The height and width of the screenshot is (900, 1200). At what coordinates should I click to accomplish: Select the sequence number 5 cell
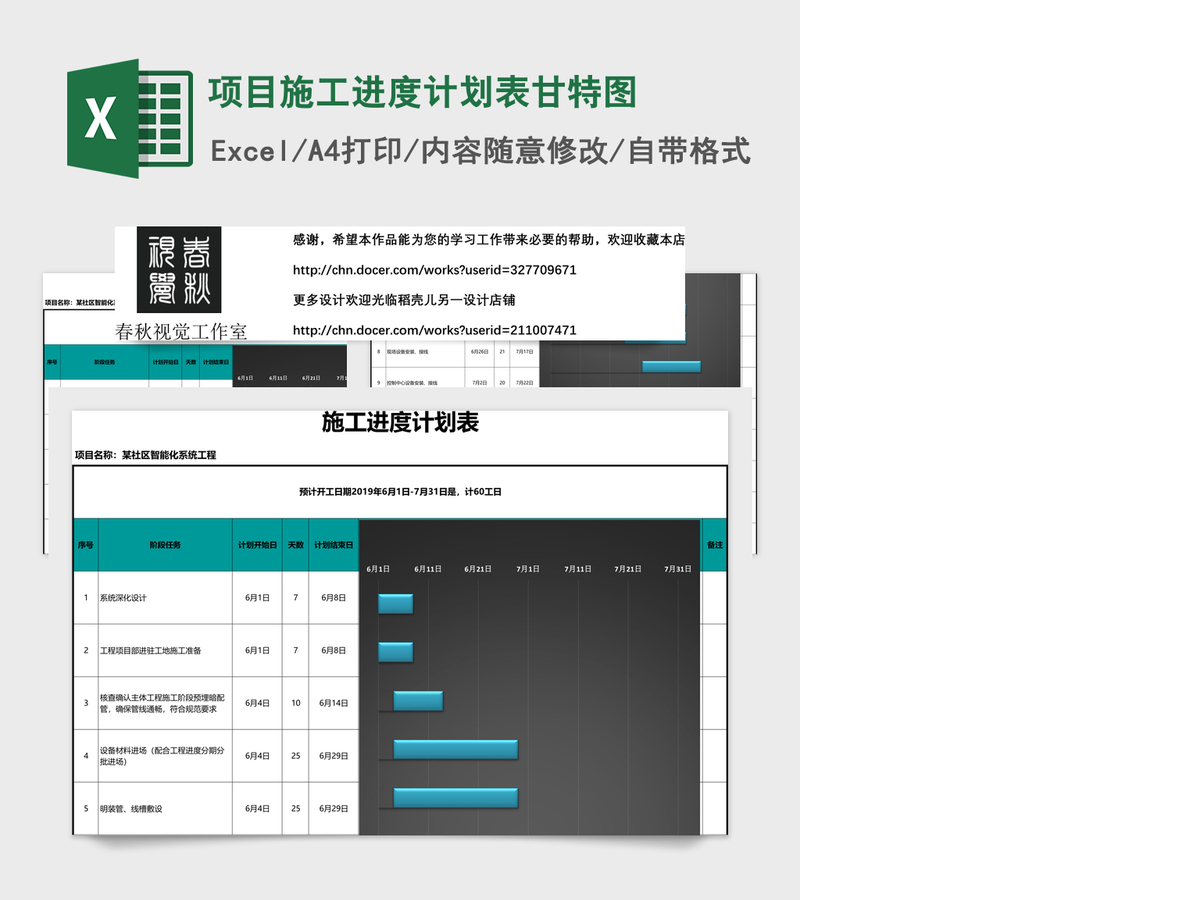[85, 809]
